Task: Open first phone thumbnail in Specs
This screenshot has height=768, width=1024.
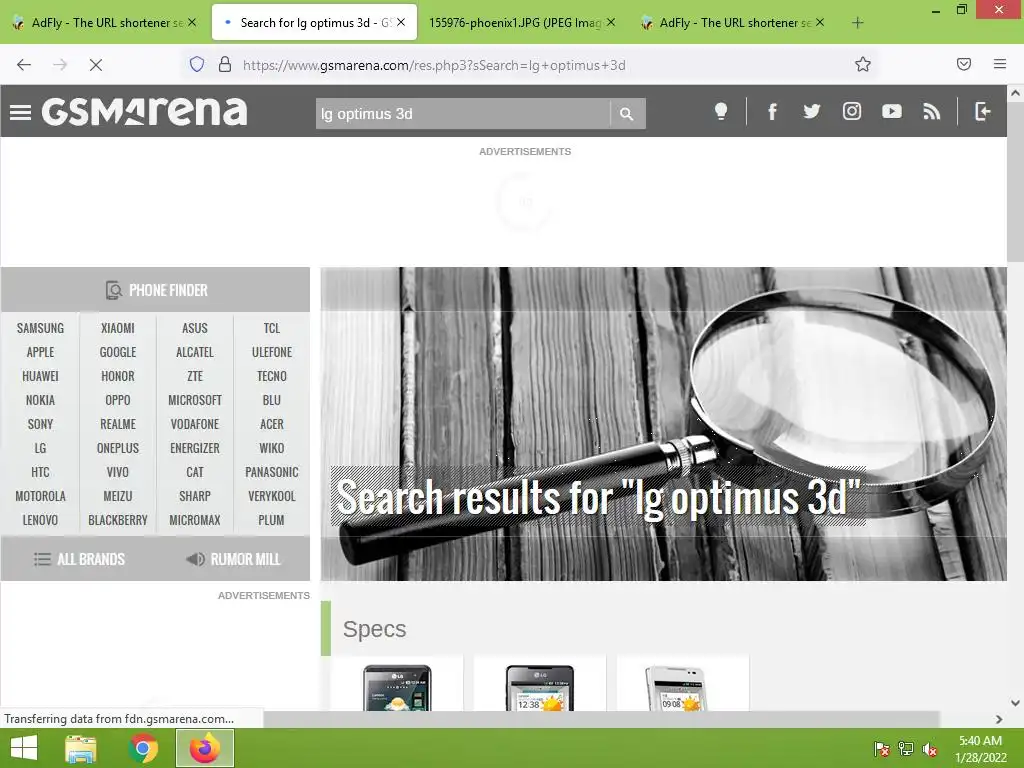Action: click(x=397, y=687)
